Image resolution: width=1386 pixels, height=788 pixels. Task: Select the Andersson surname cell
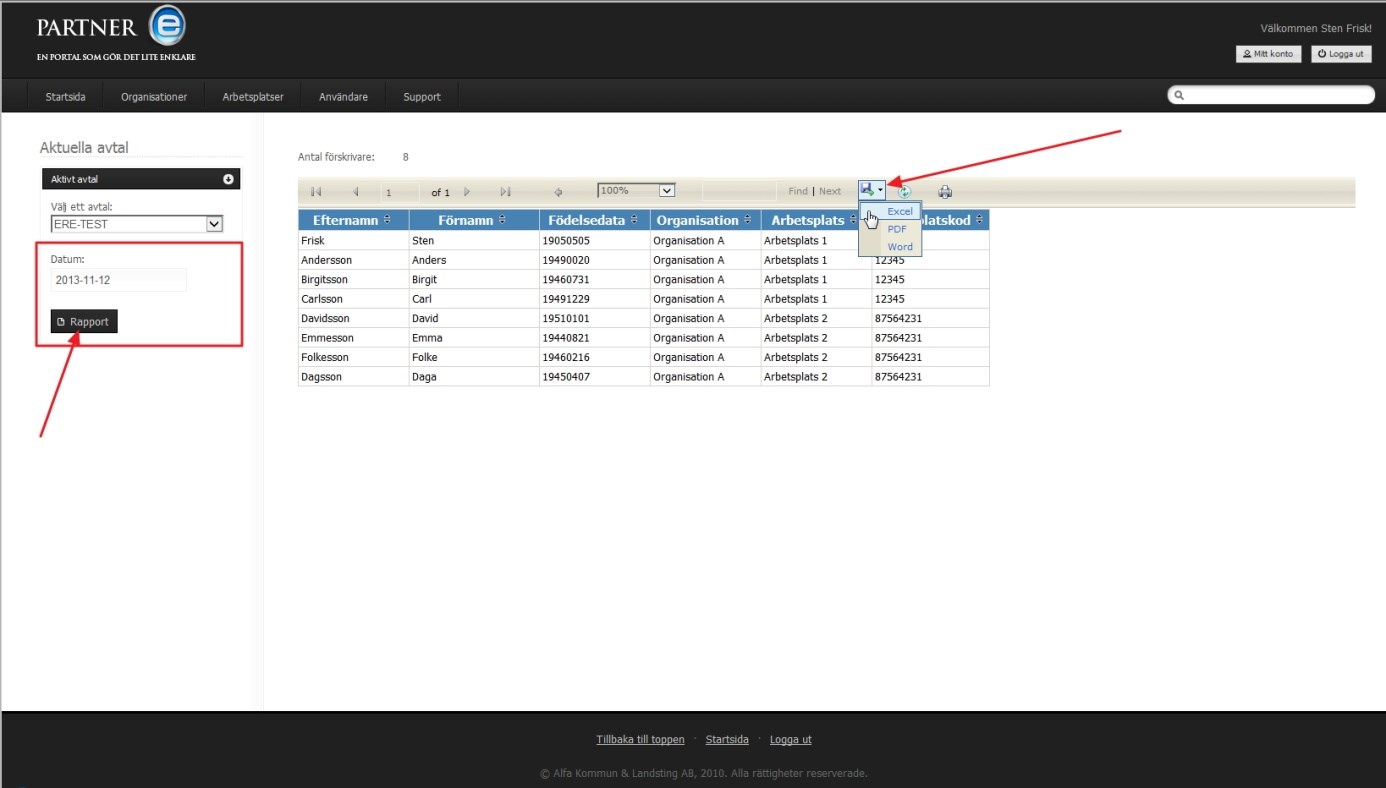pyautogui.click(x=354, y=260)
